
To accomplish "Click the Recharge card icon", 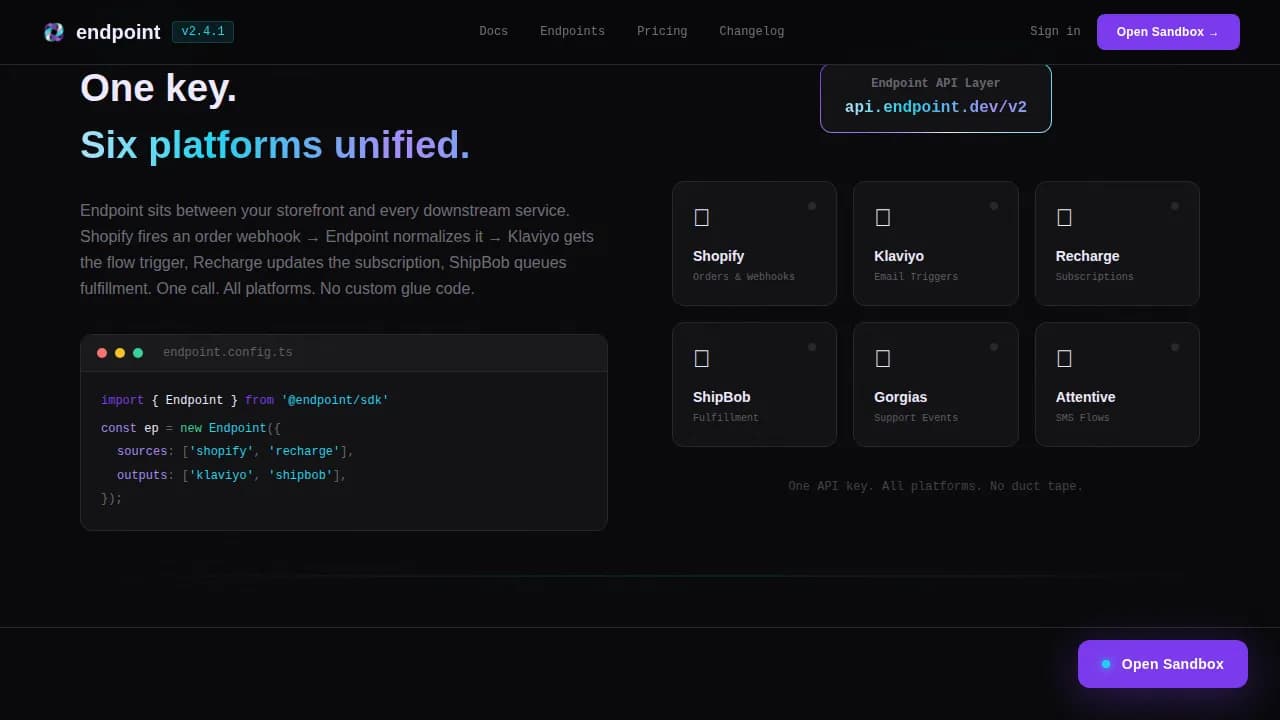I will (x=1065, y=217).
